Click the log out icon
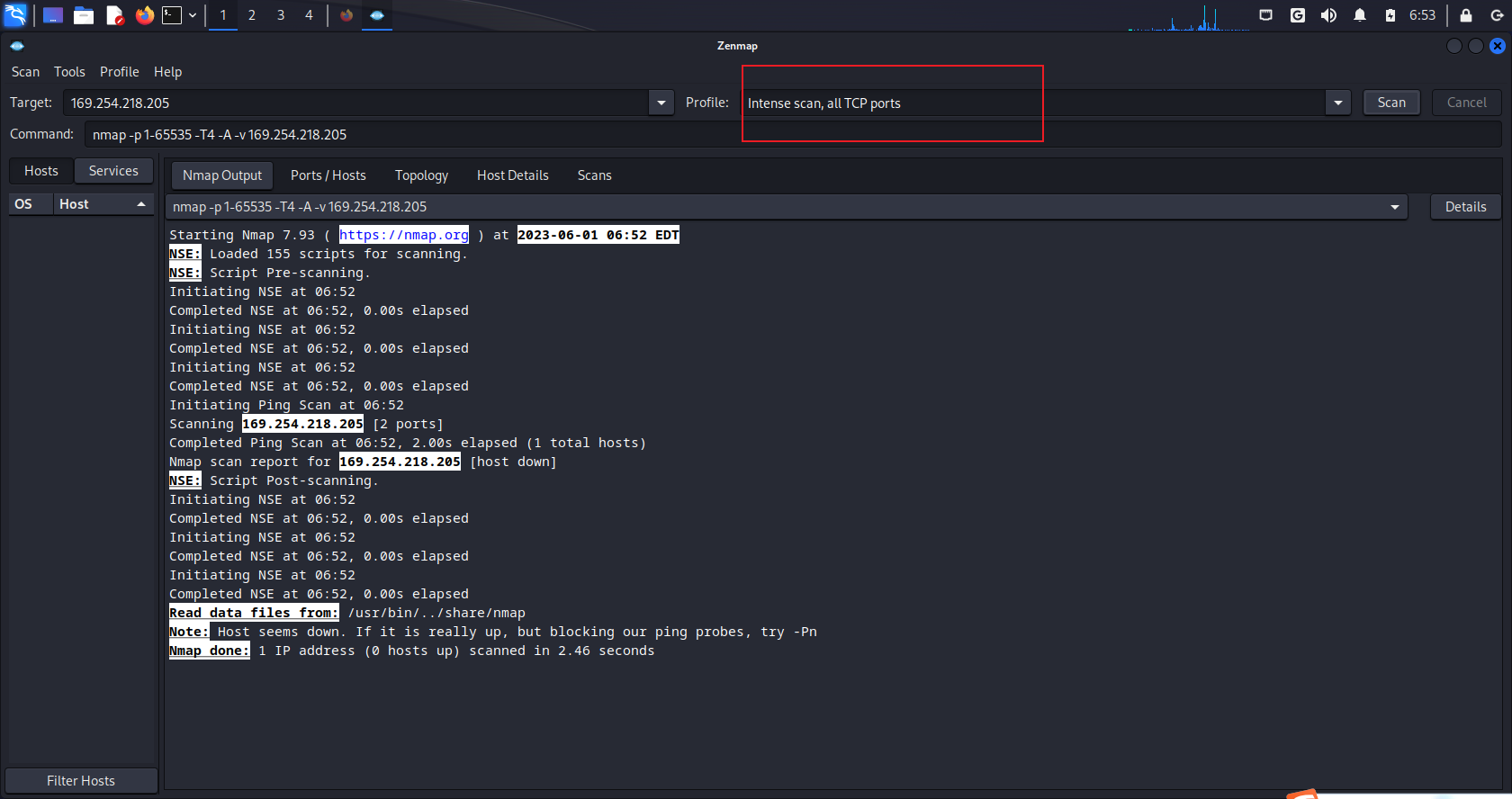 click(x=1497, y=15)
